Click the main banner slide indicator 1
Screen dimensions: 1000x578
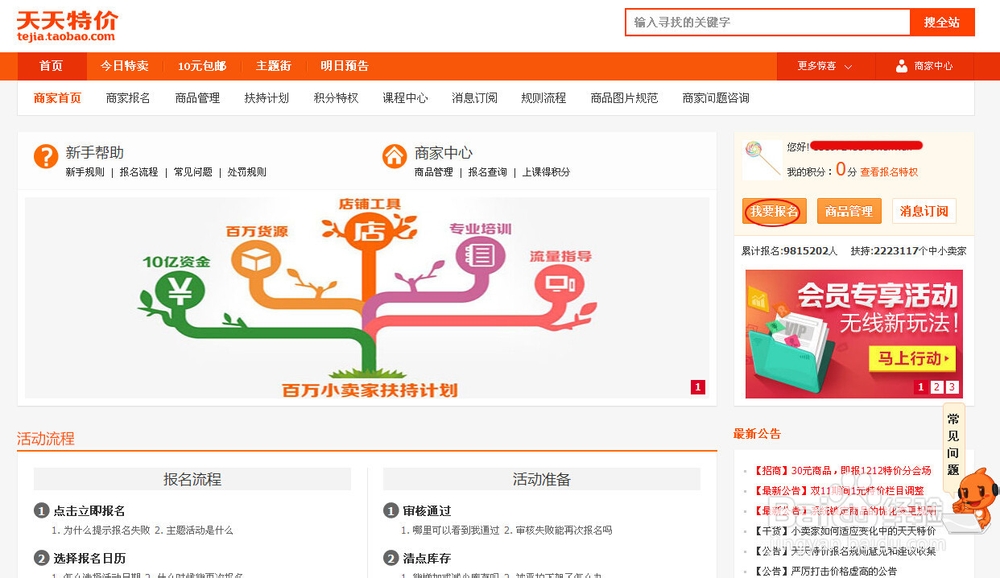pyautogui.click(x=698, y=387)
